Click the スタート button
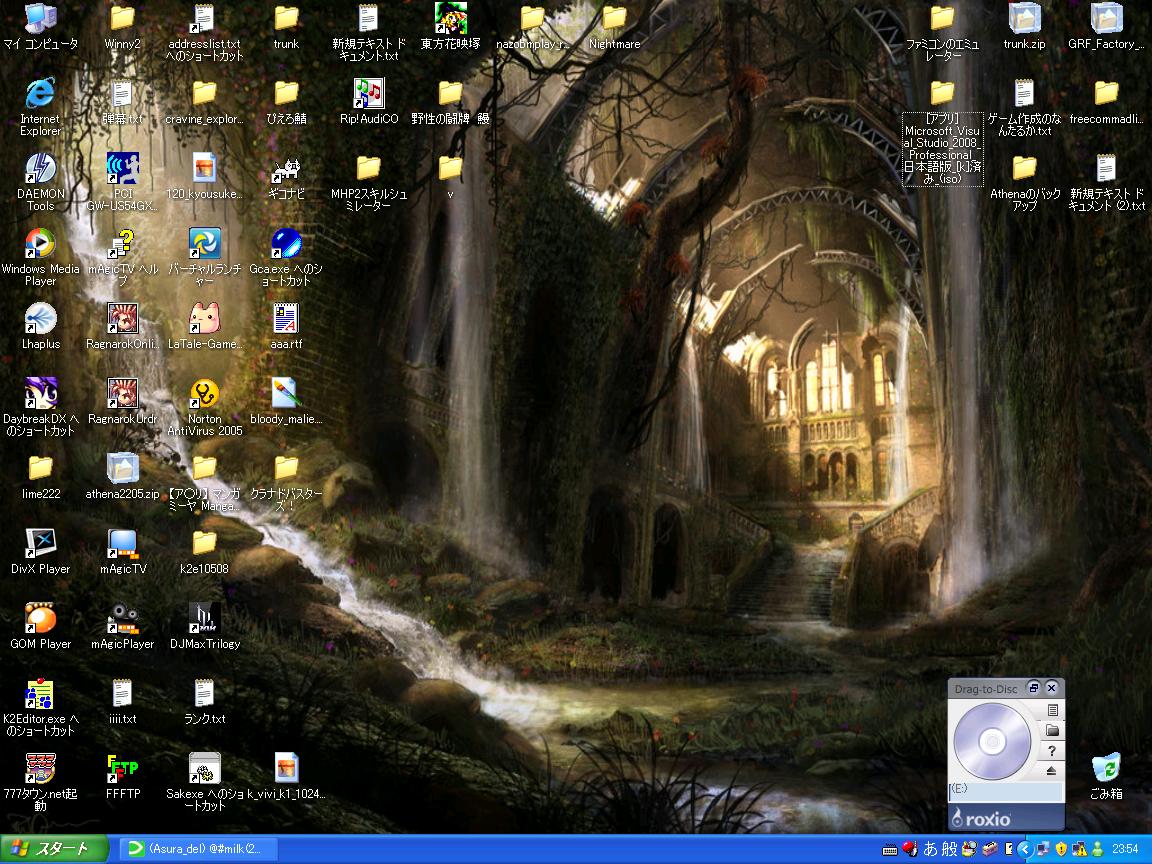This screenshot has width=1152, height=864. pyautogui.click(x=54, y=849)
